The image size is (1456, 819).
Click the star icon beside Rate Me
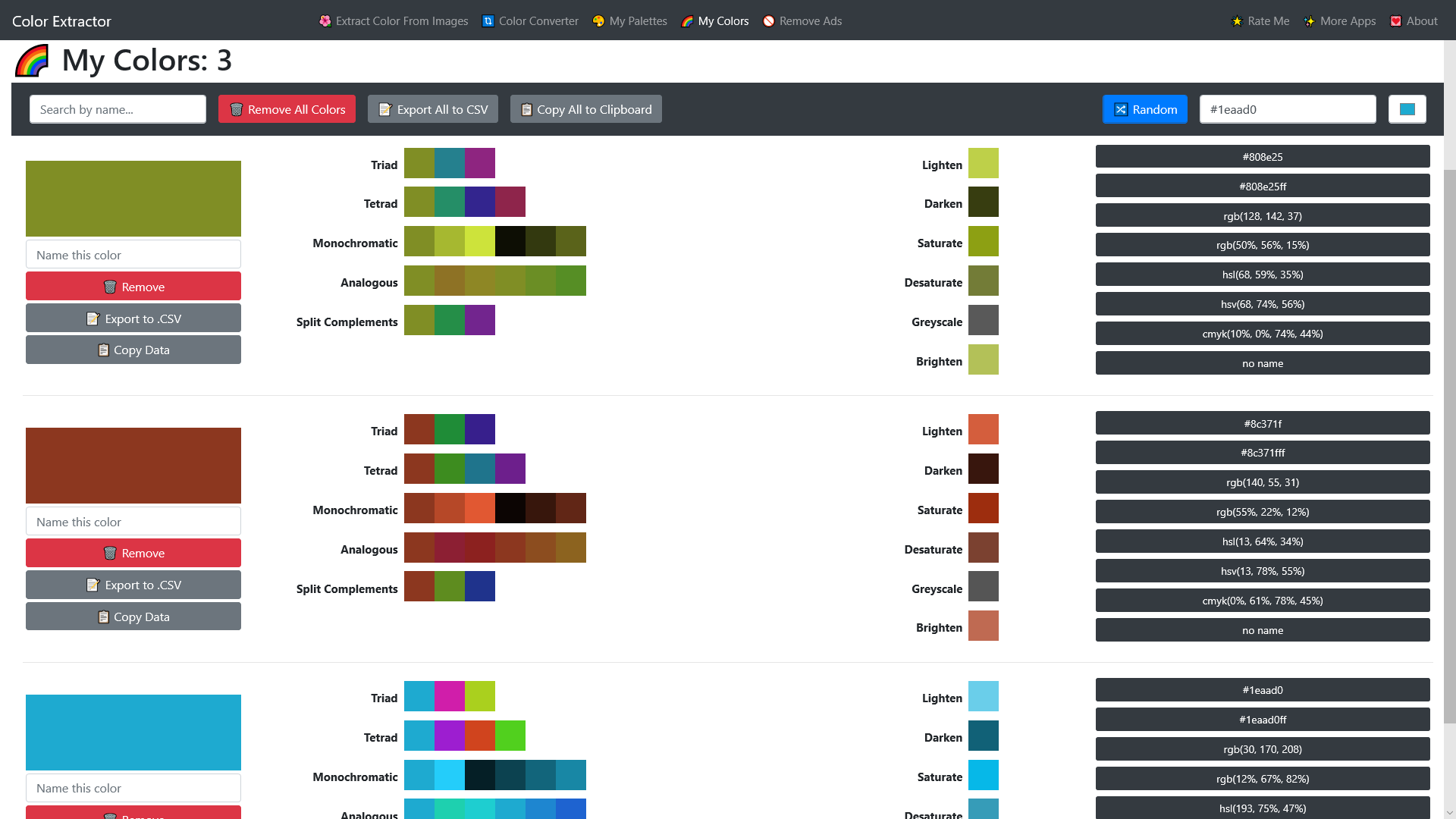[x=1237, y=21]
